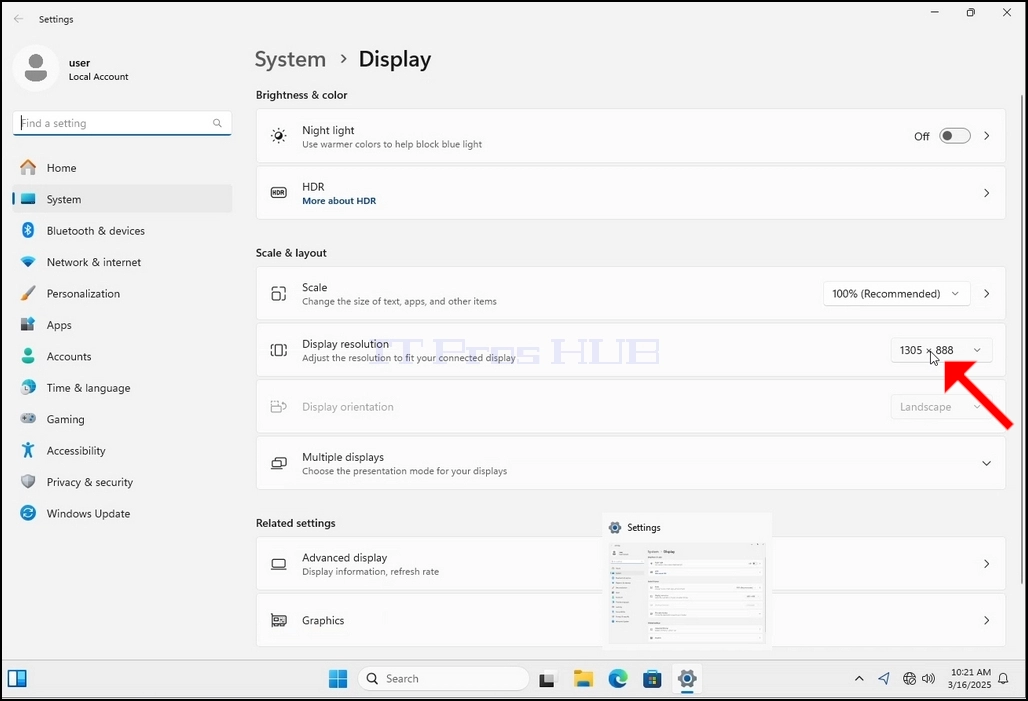Click the search magnifier in Find a setting
The height and width of the screenshot is (701, 1028).
217,123
